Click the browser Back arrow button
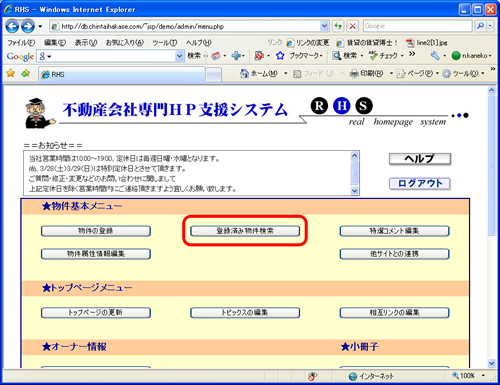 click(x=12, y=26)
